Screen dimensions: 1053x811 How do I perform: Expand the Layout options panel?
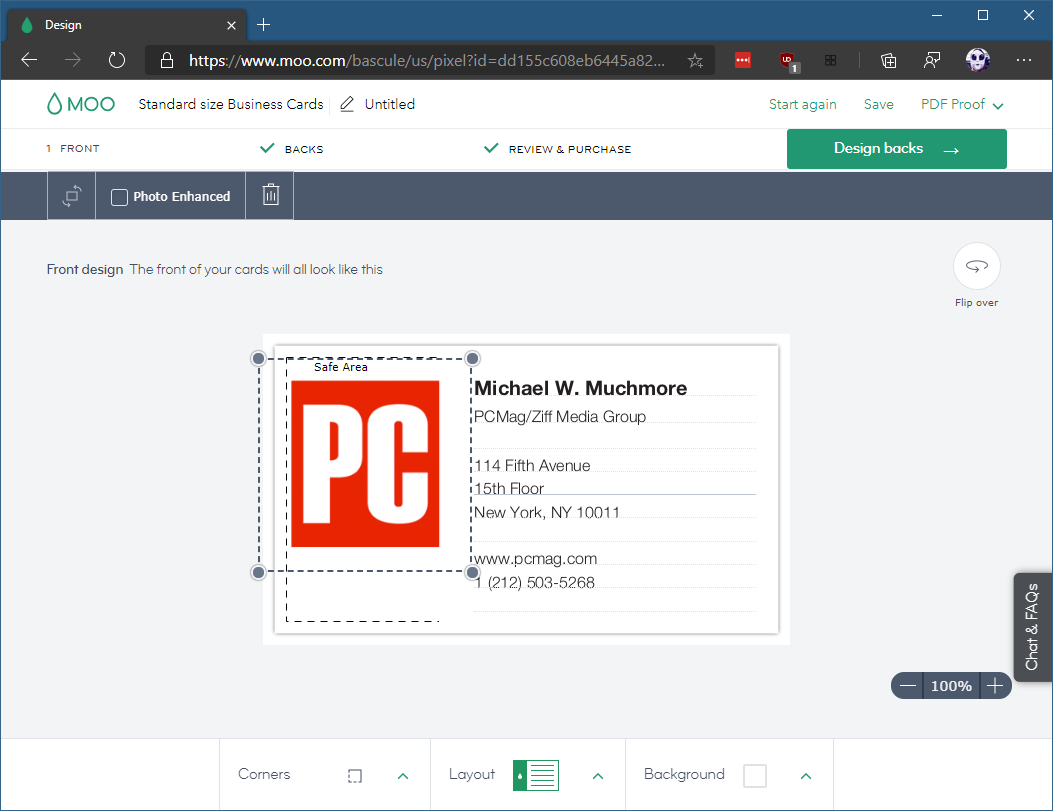pos(598,776)
